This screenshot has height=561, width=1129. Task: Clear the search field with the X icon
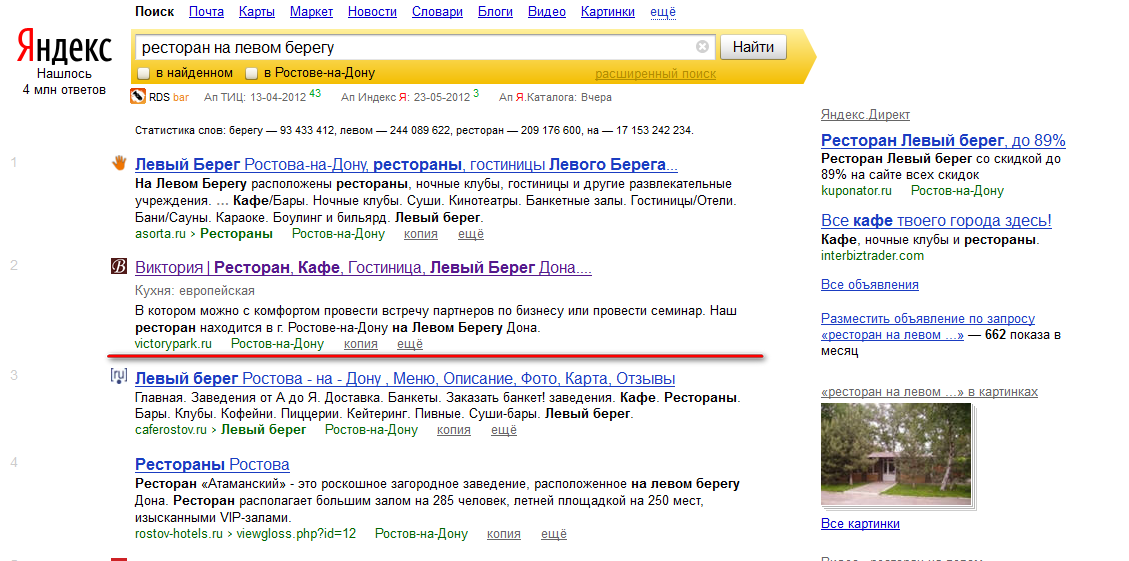click(702, 47)
